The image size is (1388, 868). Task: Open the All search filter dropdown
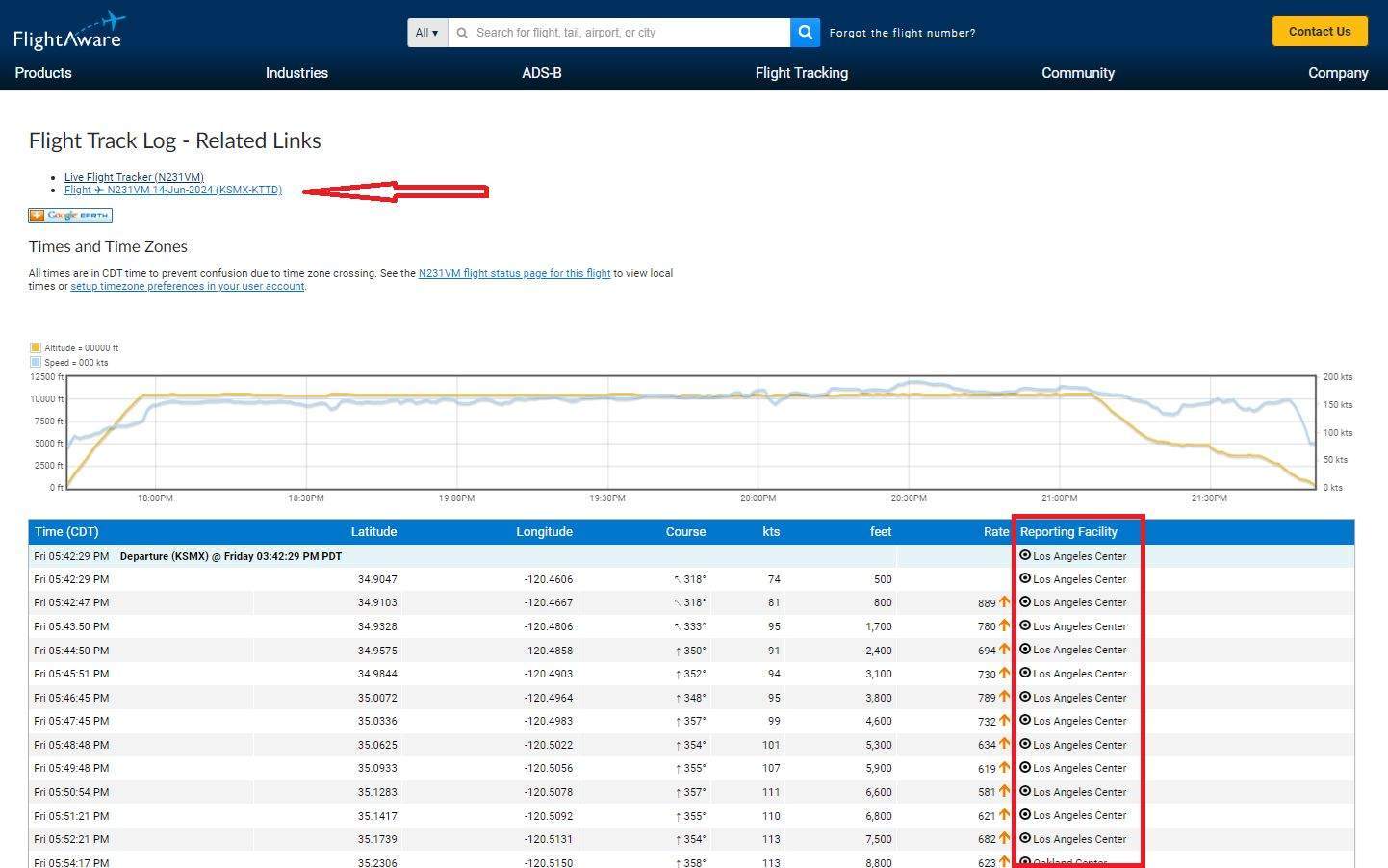click(x=427, y=33)
